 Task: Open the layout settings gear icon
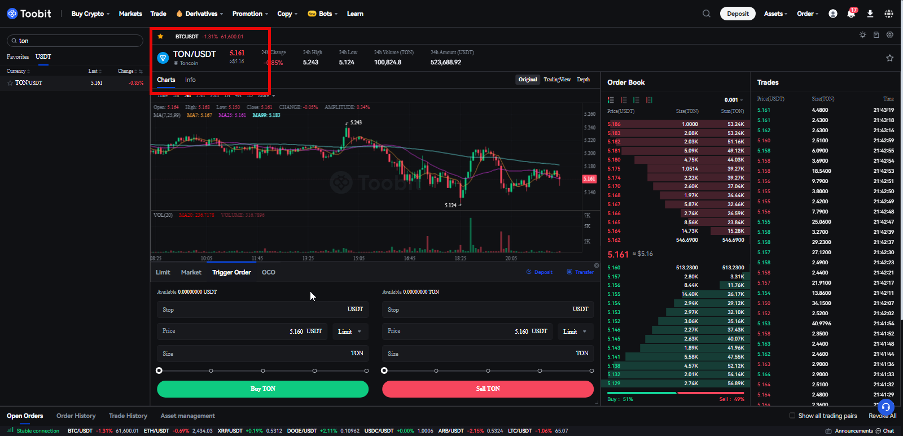[890, 35]
